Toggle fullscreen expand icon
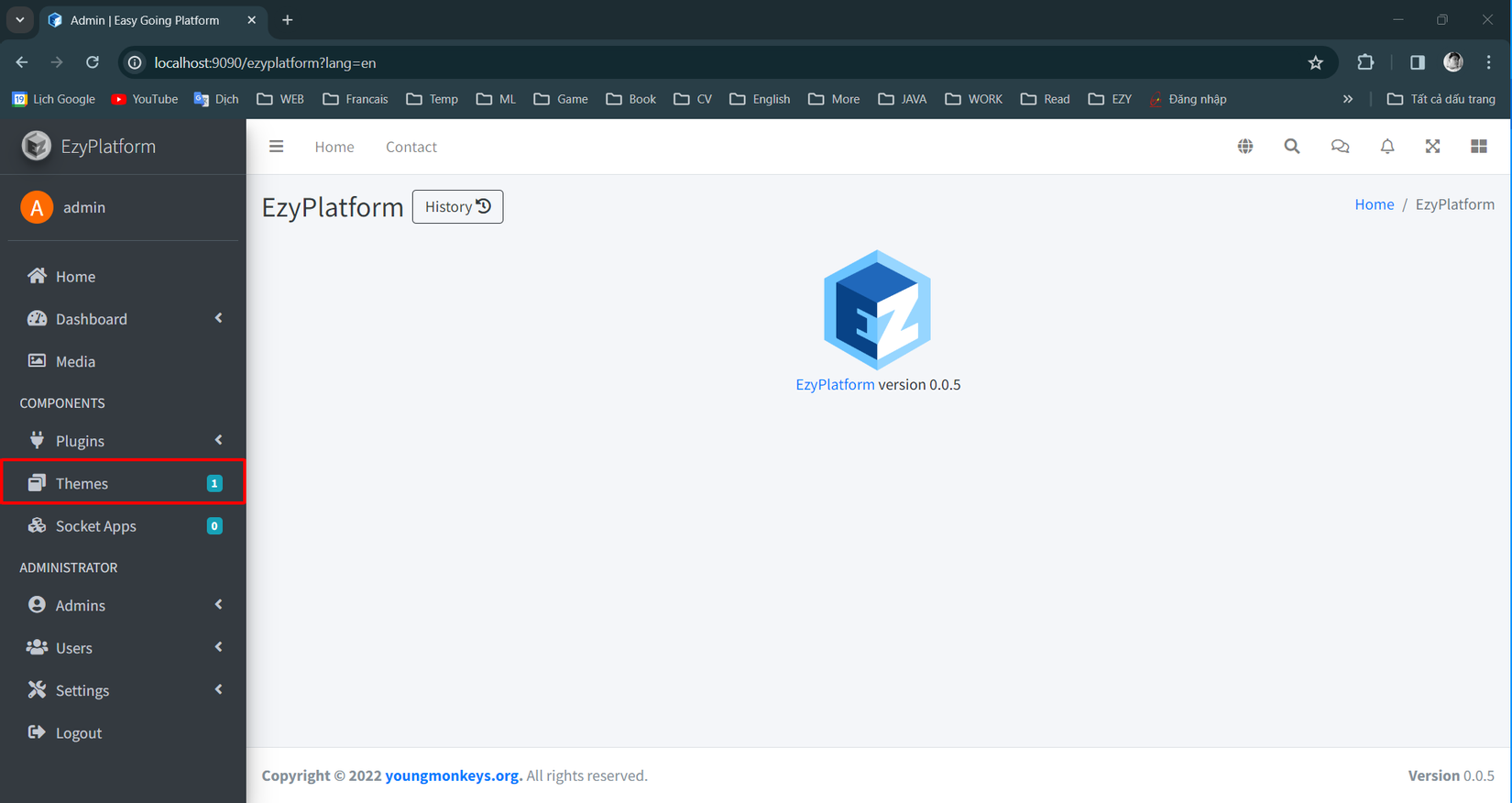Viewport: 1512px width, 803px height. (1432, 147)
